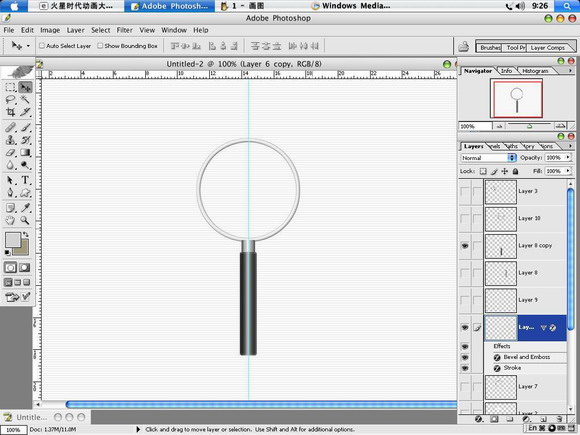Show Layer 7 visibility

(x=465, y=387)
